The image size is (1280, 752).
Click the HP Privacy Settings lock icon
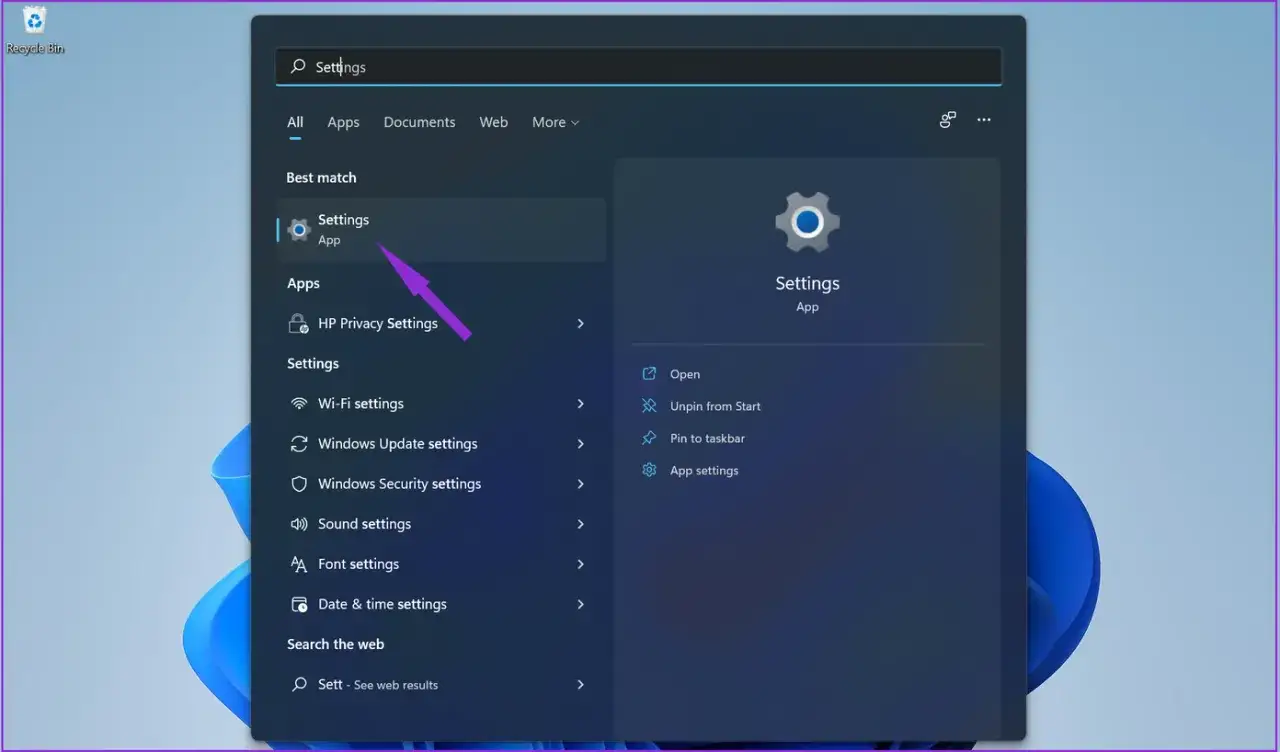[298, 323]
